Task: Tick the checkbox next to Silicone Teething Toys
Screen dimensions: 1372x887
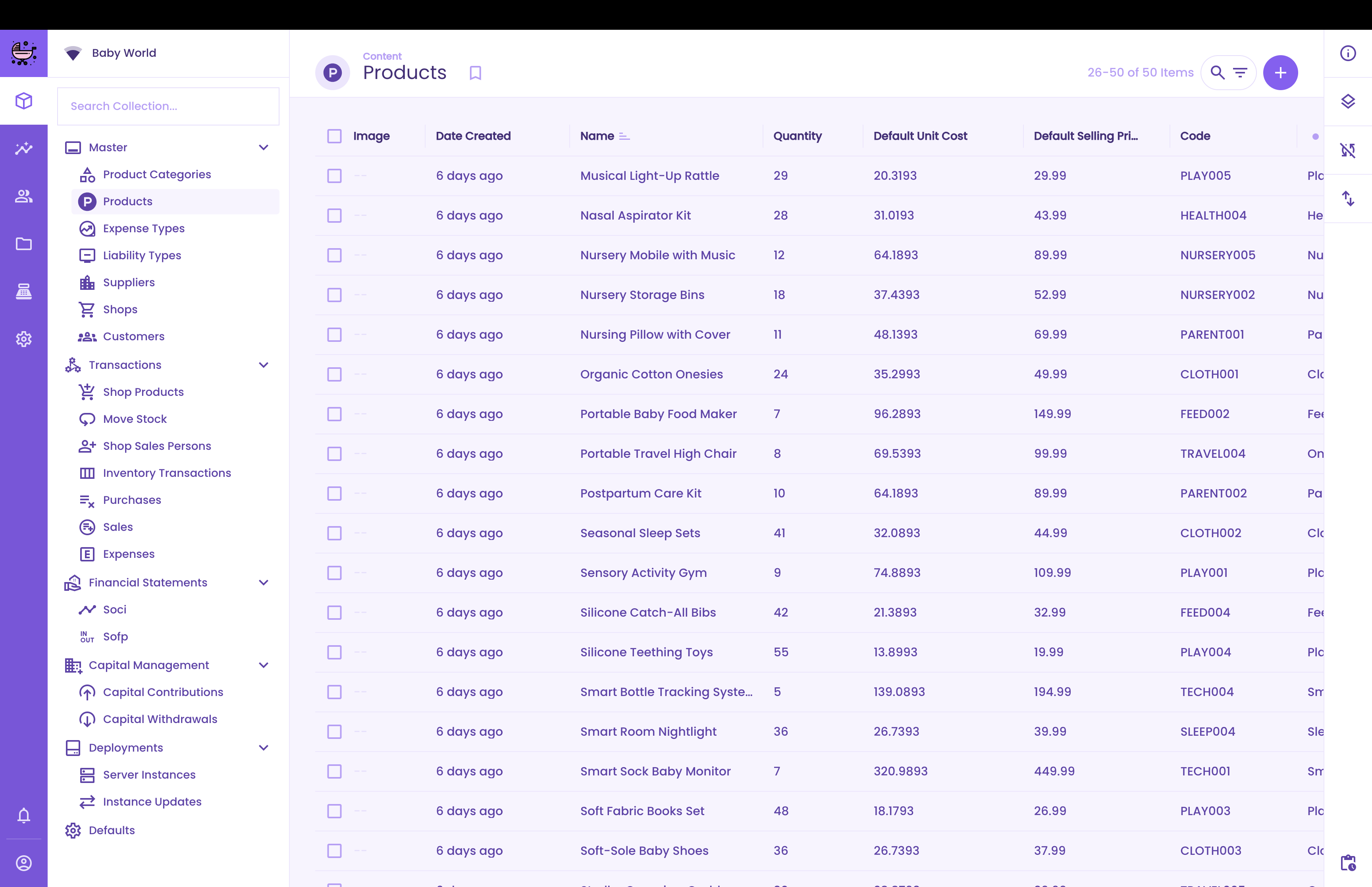Action: click(x=334, y=653)
